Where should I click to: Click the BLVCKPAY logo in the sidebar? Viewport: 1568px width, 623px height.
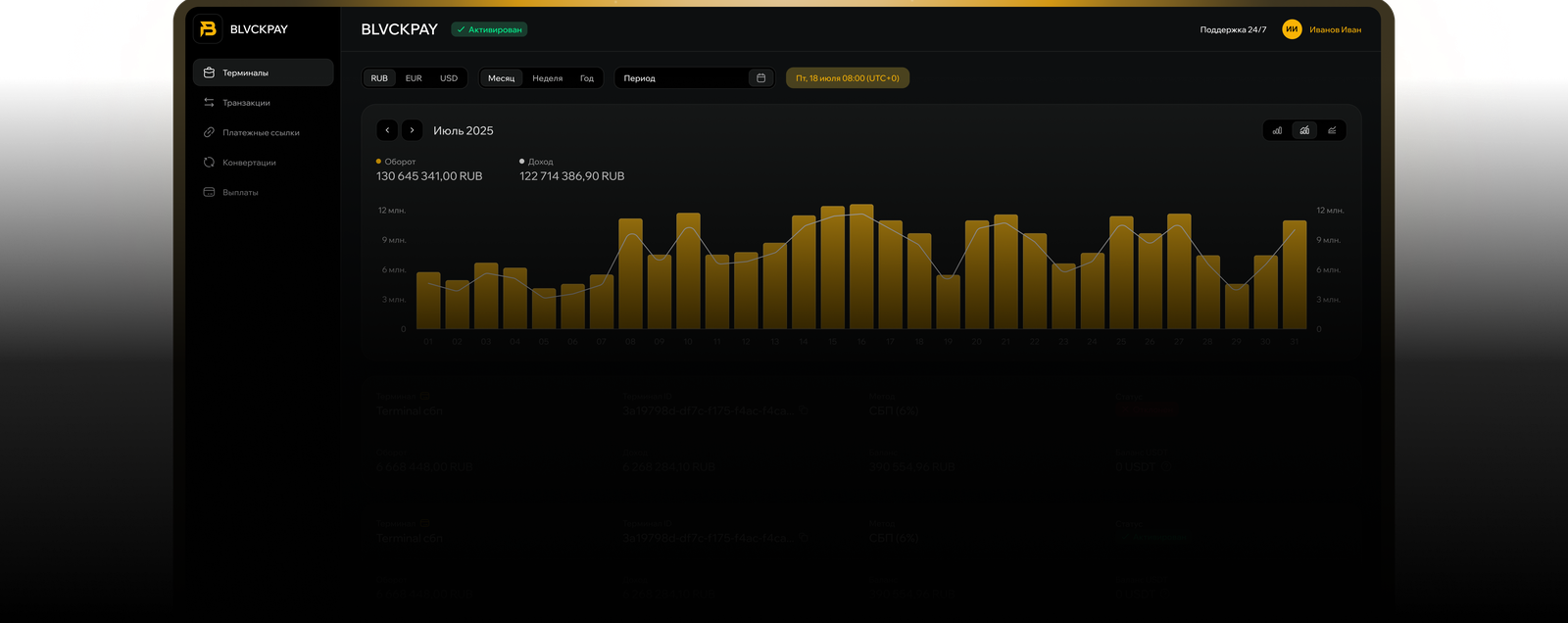pyautogui.click(x=208, y=29)
